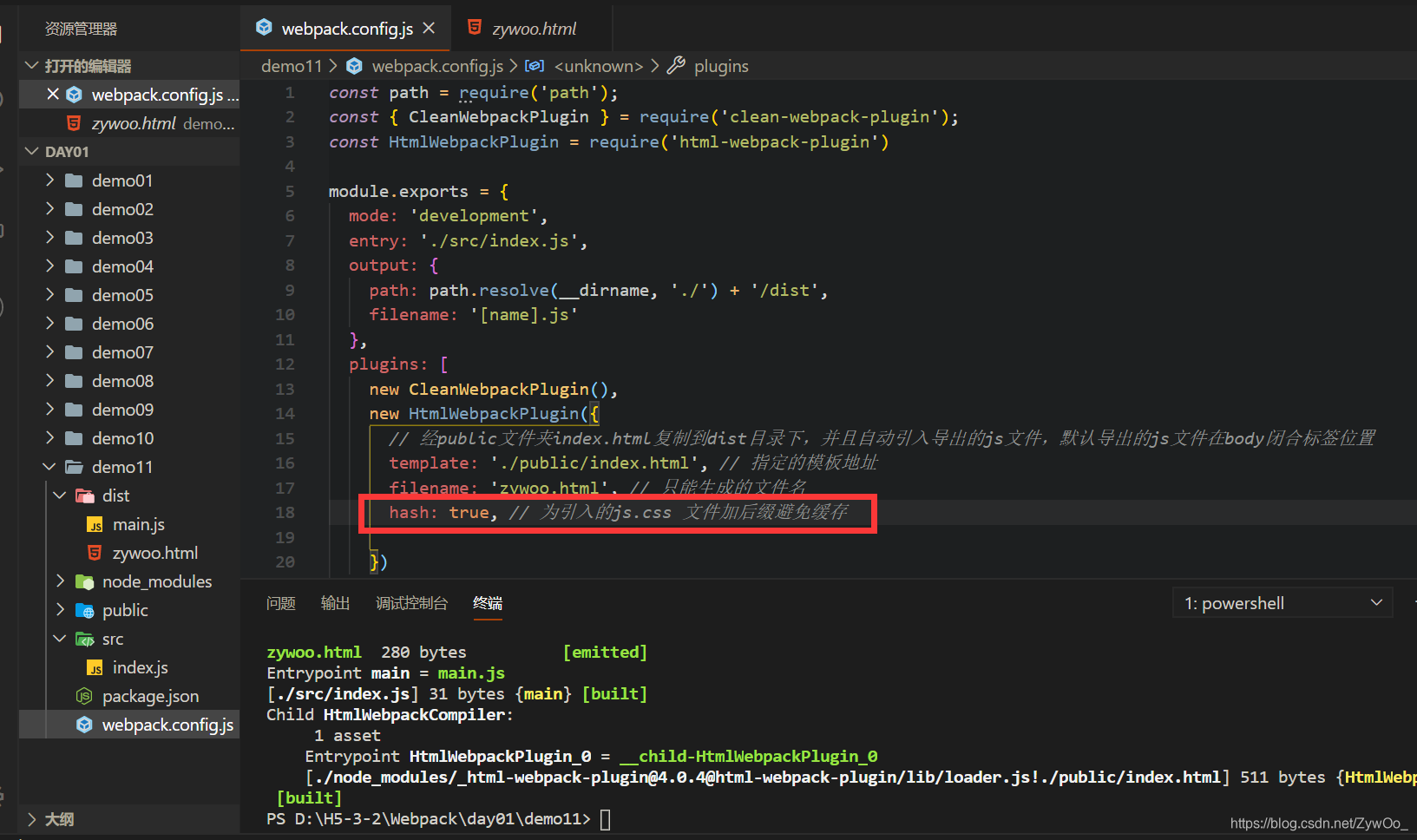This screenshot has width=1417, height=840.
Task: Open the powershell terminal selector dropdown
Action: [x=1283, y=603]
